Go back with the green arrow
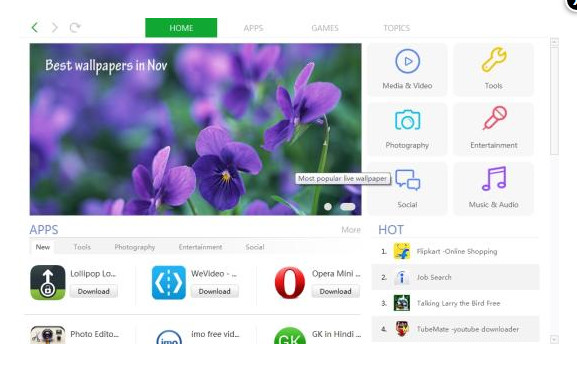Viewport: 577px width, 368px height. click(x=35, y=27)
